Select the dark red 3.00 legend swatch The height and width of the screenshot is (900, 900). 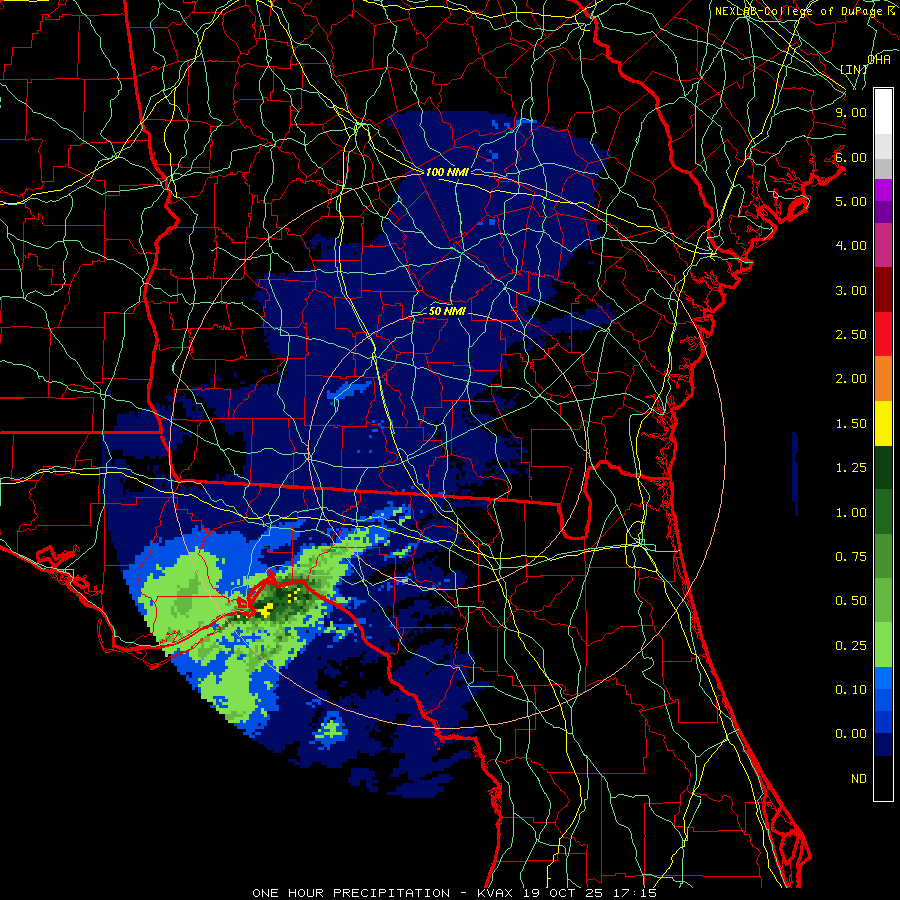pos(883,290)
